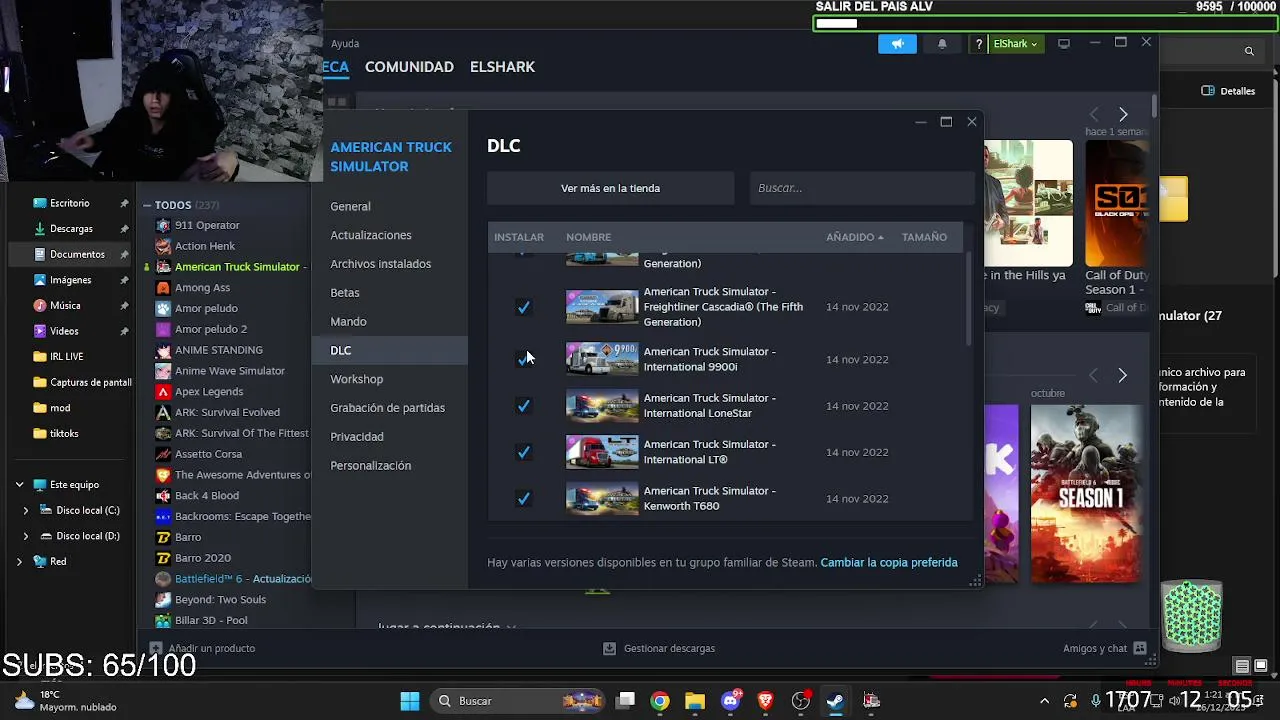Viewport: 1280px width, 720px height.
Task: Toggle International LT DLC install checkbox
Action: 523,452
